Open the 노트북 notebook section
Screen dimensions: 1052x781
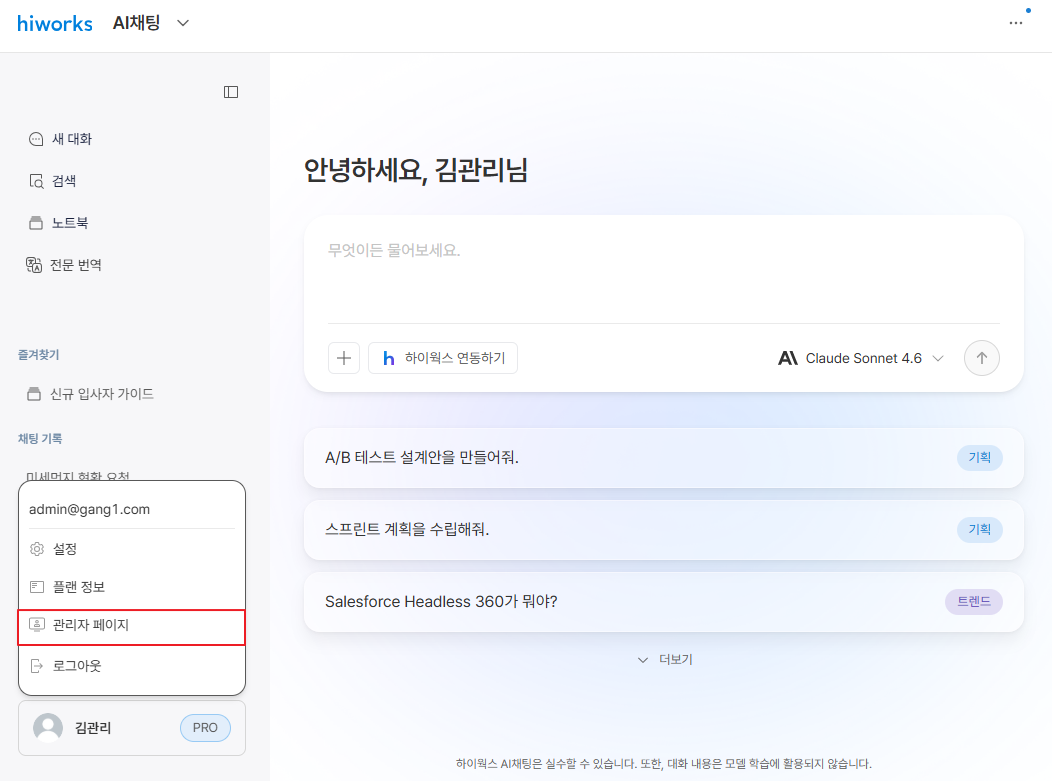tap(58, 223)
